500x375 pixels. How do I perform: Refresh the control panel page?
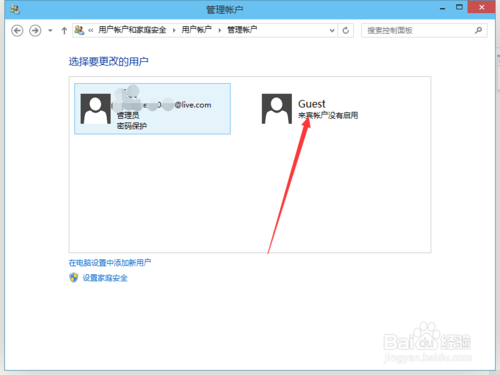click(x=346, y=30)
